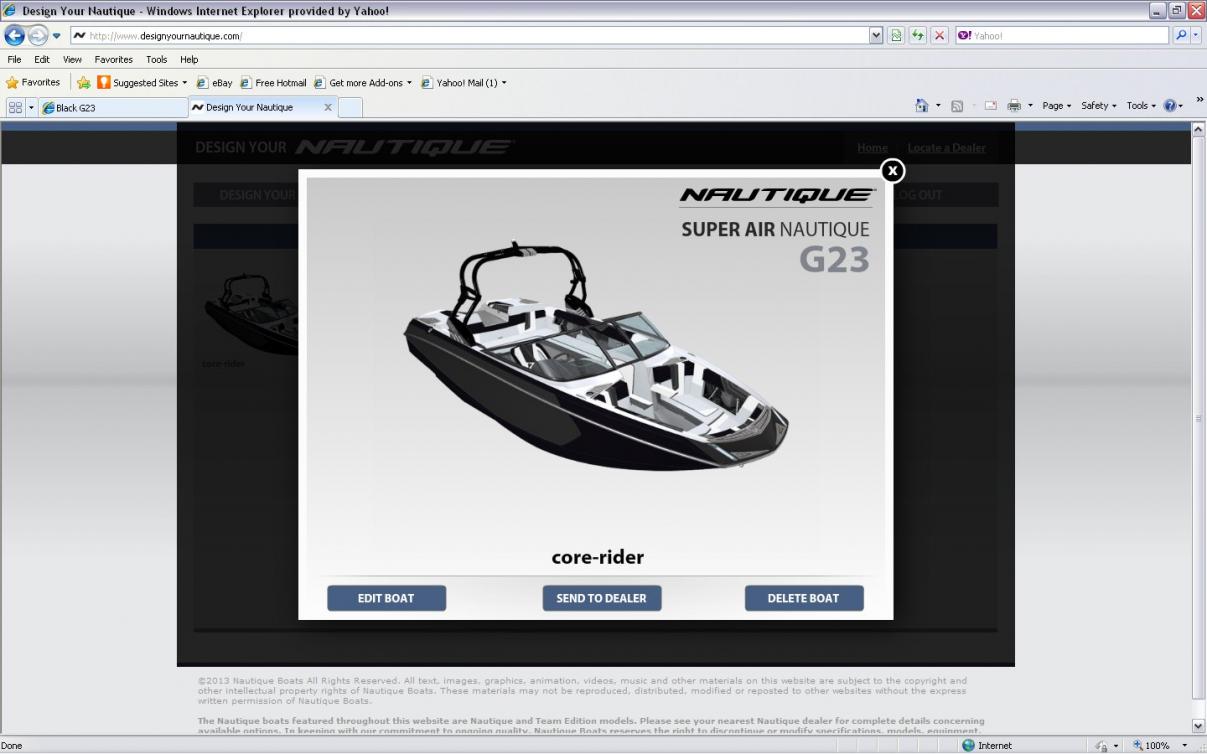Close the boat preview popup with X
1207x754 pixels.
coord(893,171)
